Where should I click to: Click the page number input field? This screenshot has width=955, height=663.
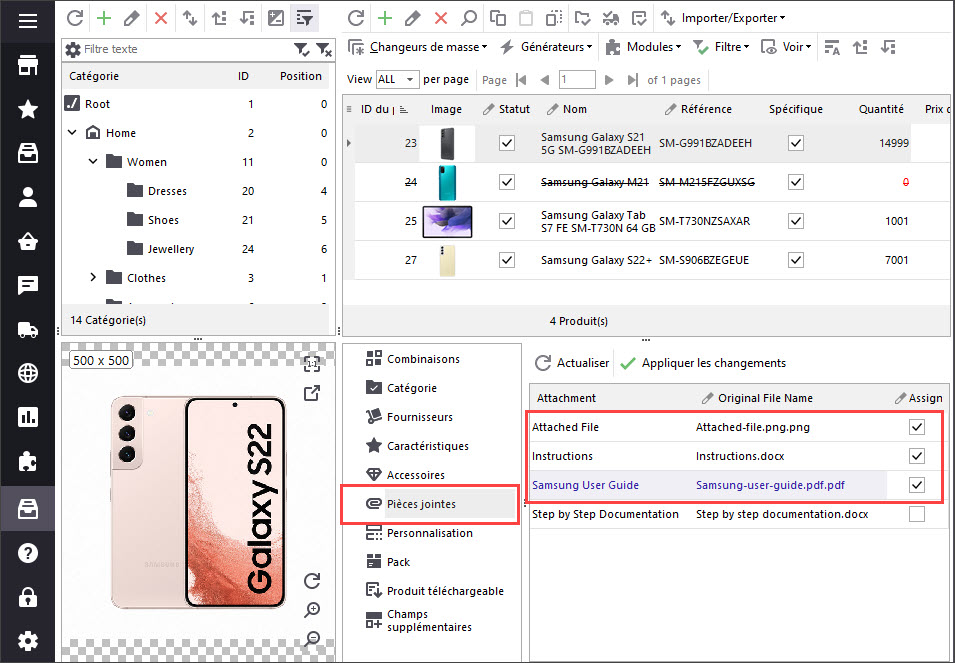click(577, 80)
